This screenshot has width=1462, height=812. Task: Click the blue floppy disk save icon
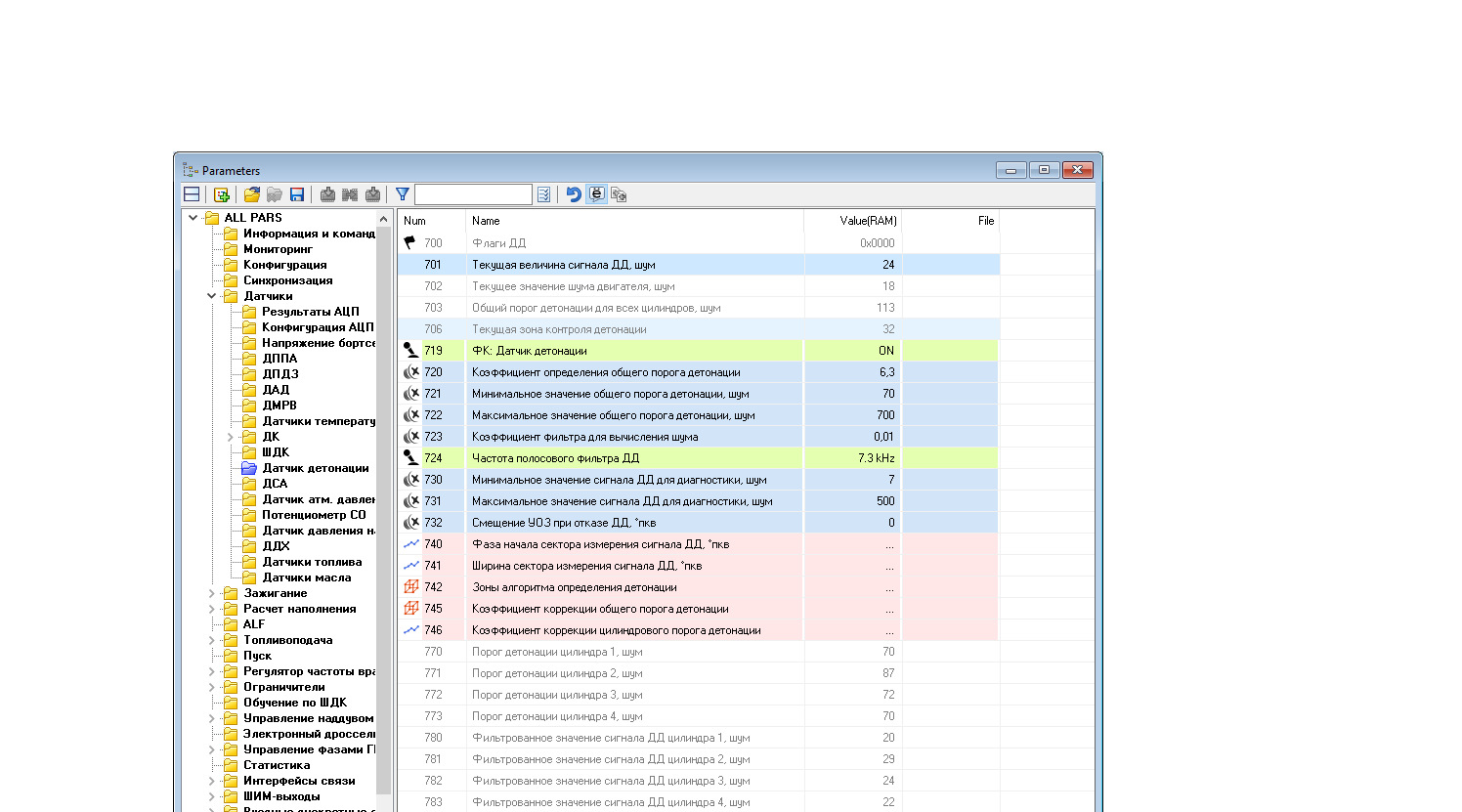[x=297, y=194]
